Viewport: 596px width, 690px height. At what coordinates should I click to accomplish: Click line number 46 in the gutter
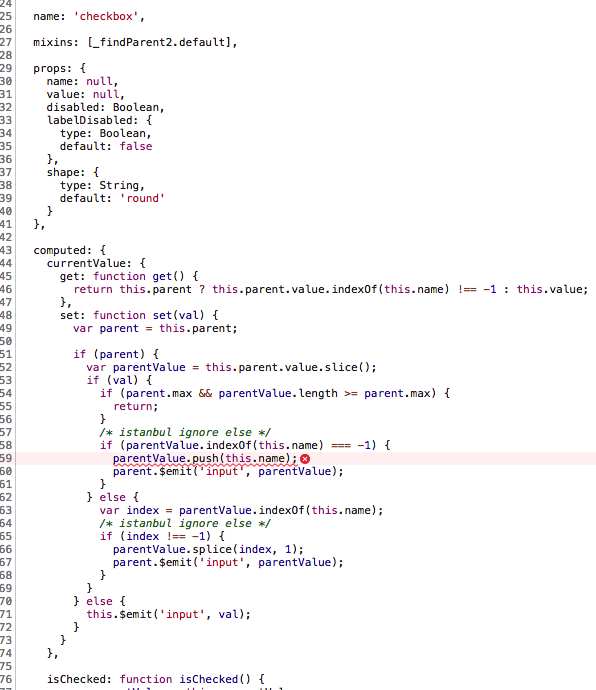[x=6, y=290]
